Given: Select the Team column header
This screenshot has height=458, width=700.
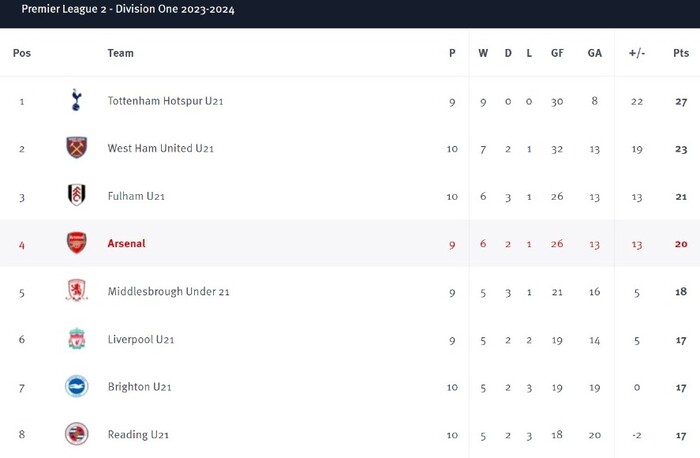Looking at the screenshot, I should 121,53.
